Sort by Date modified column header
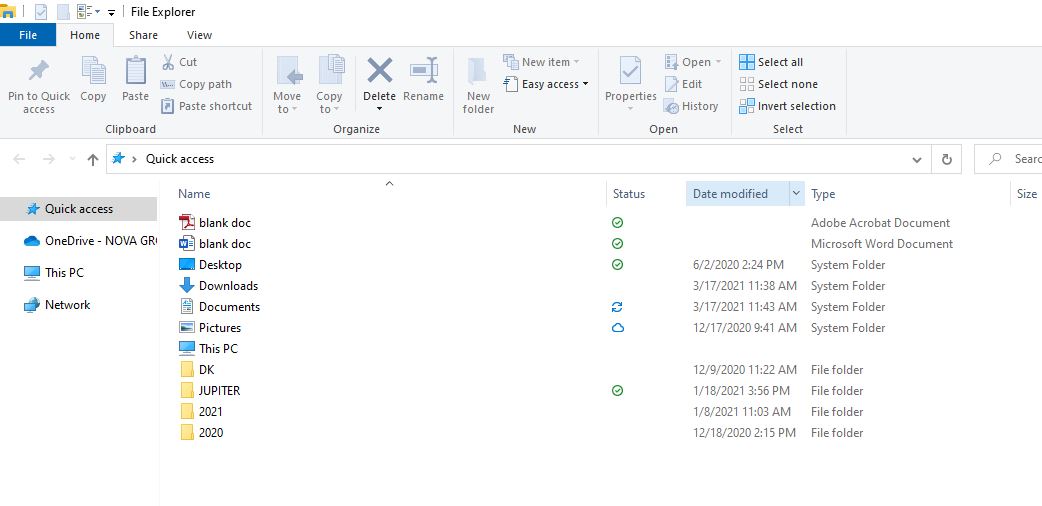The width and height of the screenshot is (1042, 506). point(738,193)
